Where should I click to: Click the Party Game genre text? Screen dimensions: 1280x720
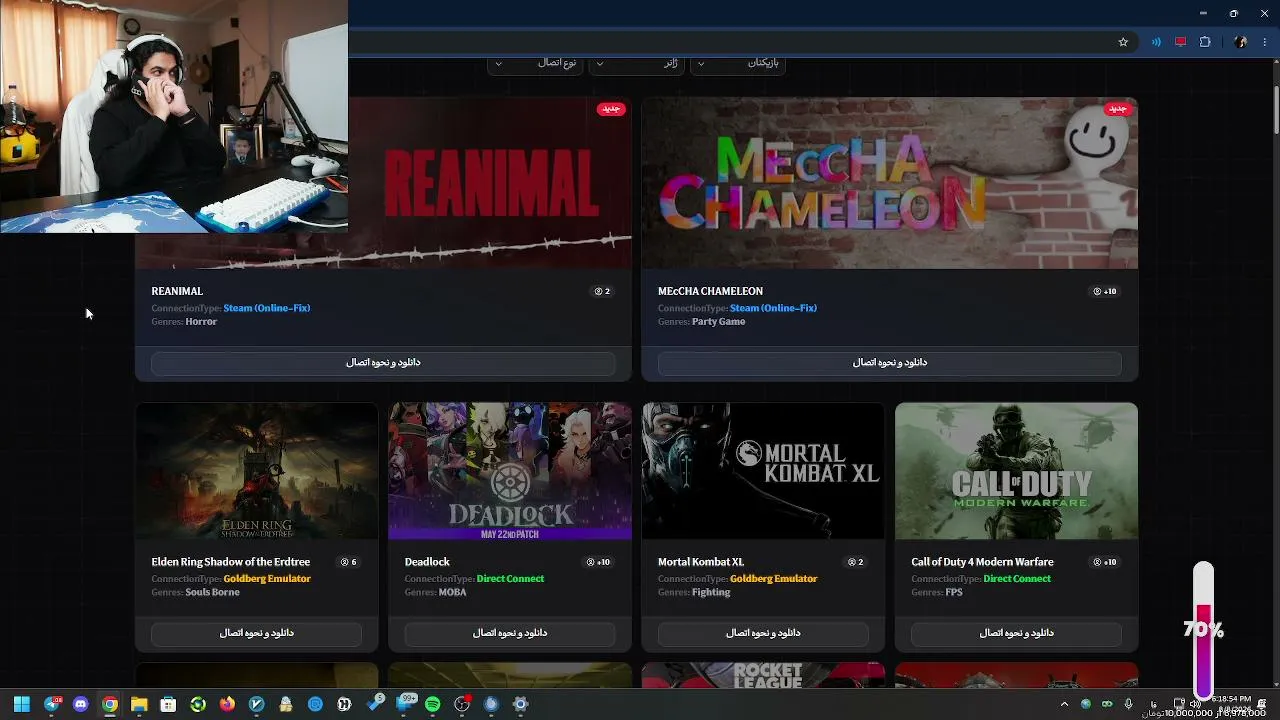pyautogui.click(x=719, y=321)
